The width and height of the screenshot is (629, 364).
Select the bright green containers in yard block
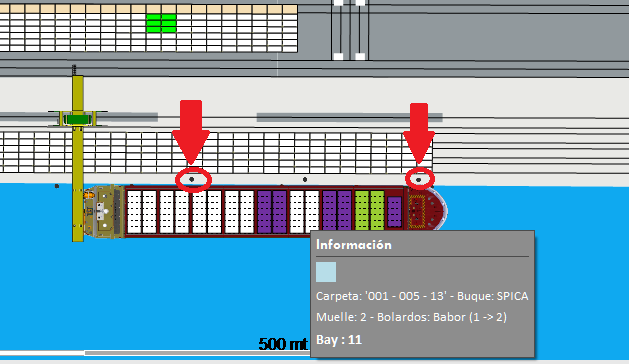point(161,23)
